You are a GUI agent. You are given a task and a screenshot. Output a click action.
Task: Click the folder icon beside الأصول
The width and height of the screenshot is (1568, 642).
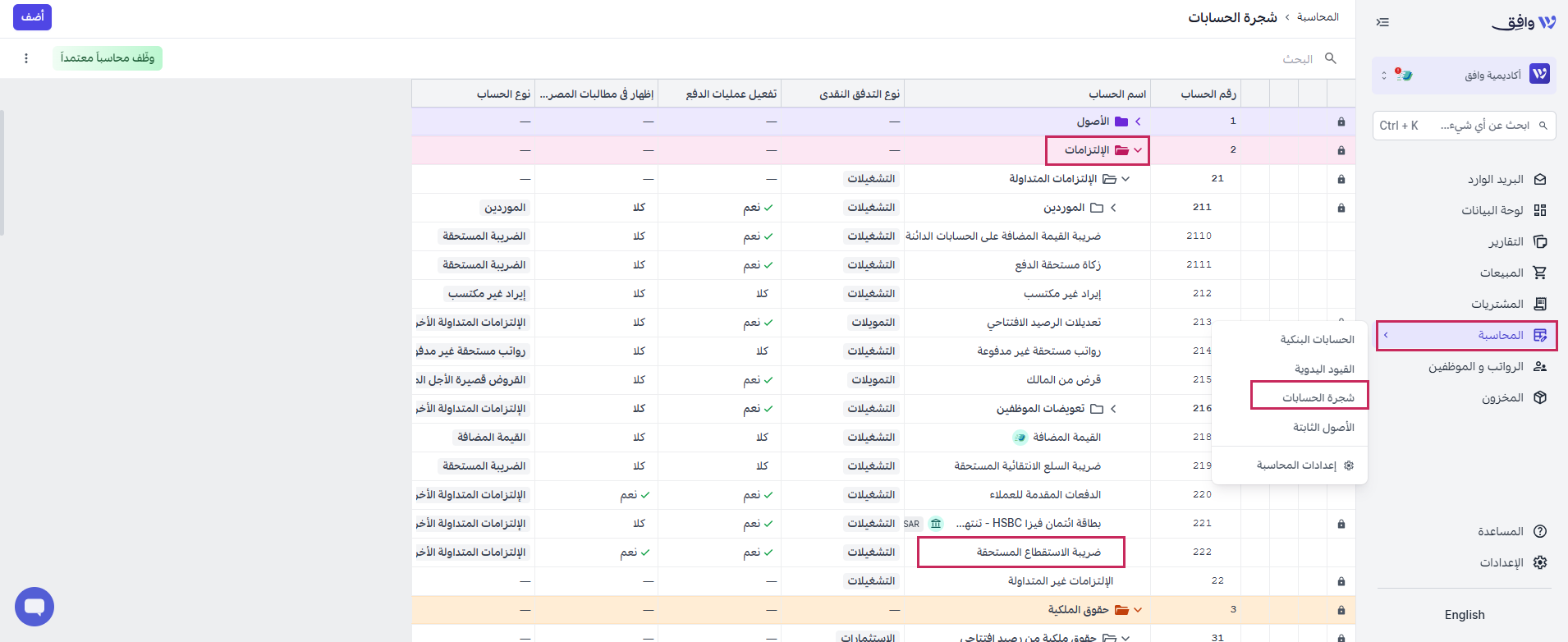tap(1121, 122)
